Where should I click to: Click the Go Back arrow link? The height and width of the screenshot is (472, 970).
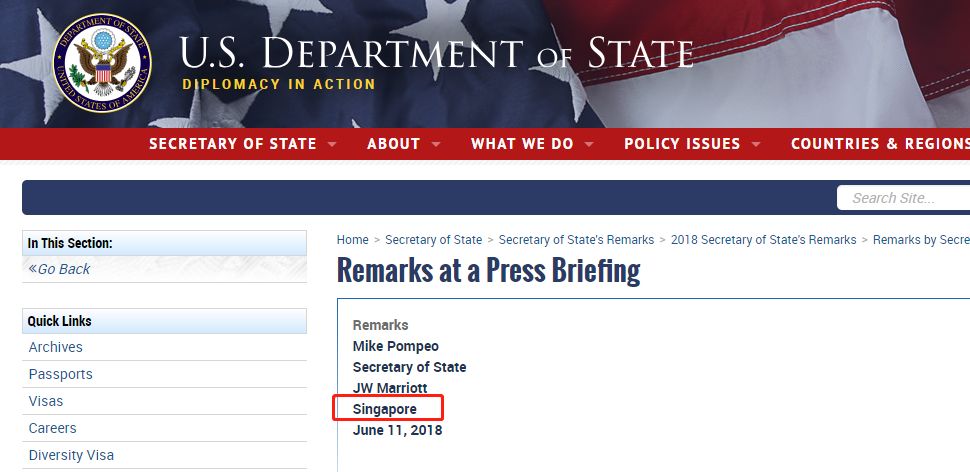click(x=59, y=269)
